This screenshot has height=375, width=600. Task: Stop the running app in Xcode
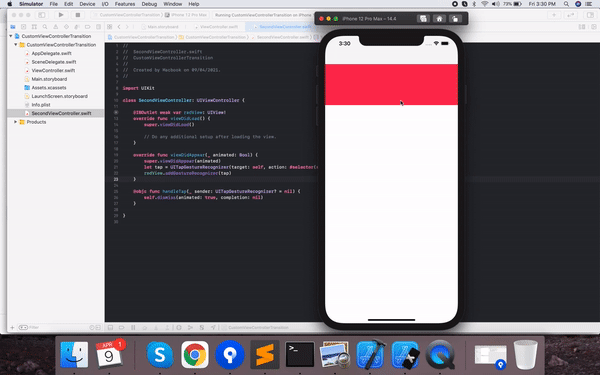(78, 15)
